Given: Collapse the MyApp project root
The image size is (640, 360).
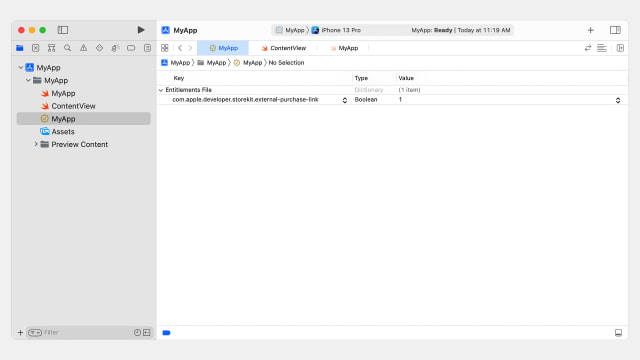Looking at the screenshot, I should tap(21, 67).
